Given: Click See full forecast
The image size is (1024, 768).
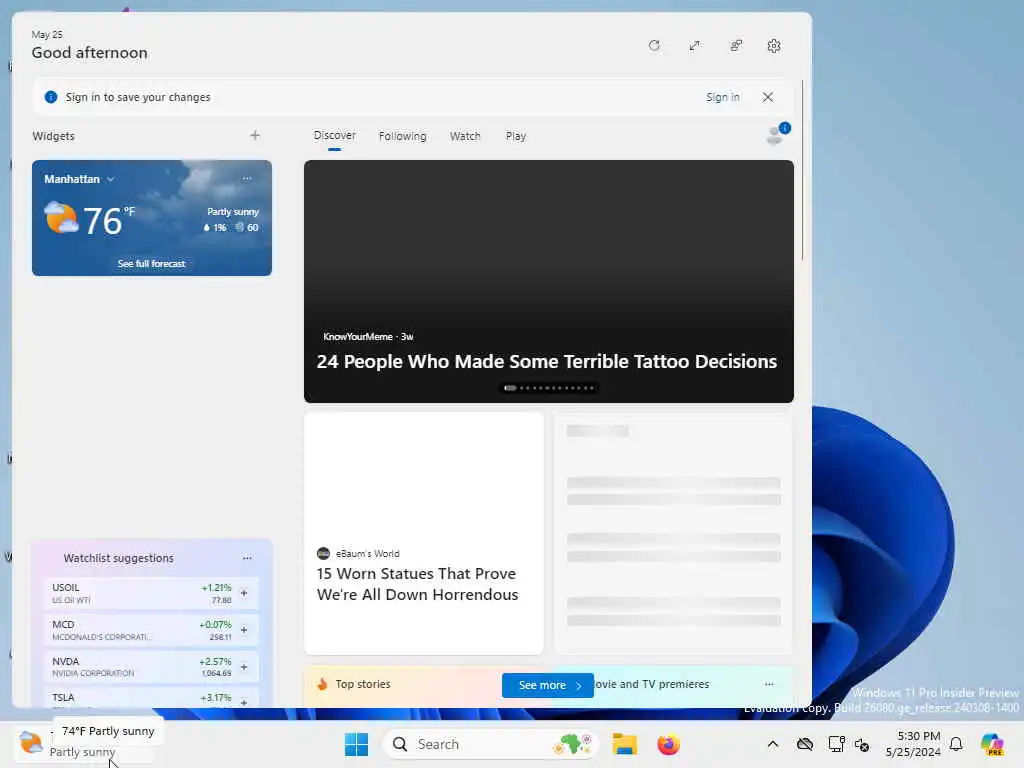Looking at the screenshot, I should click(152, 263).
